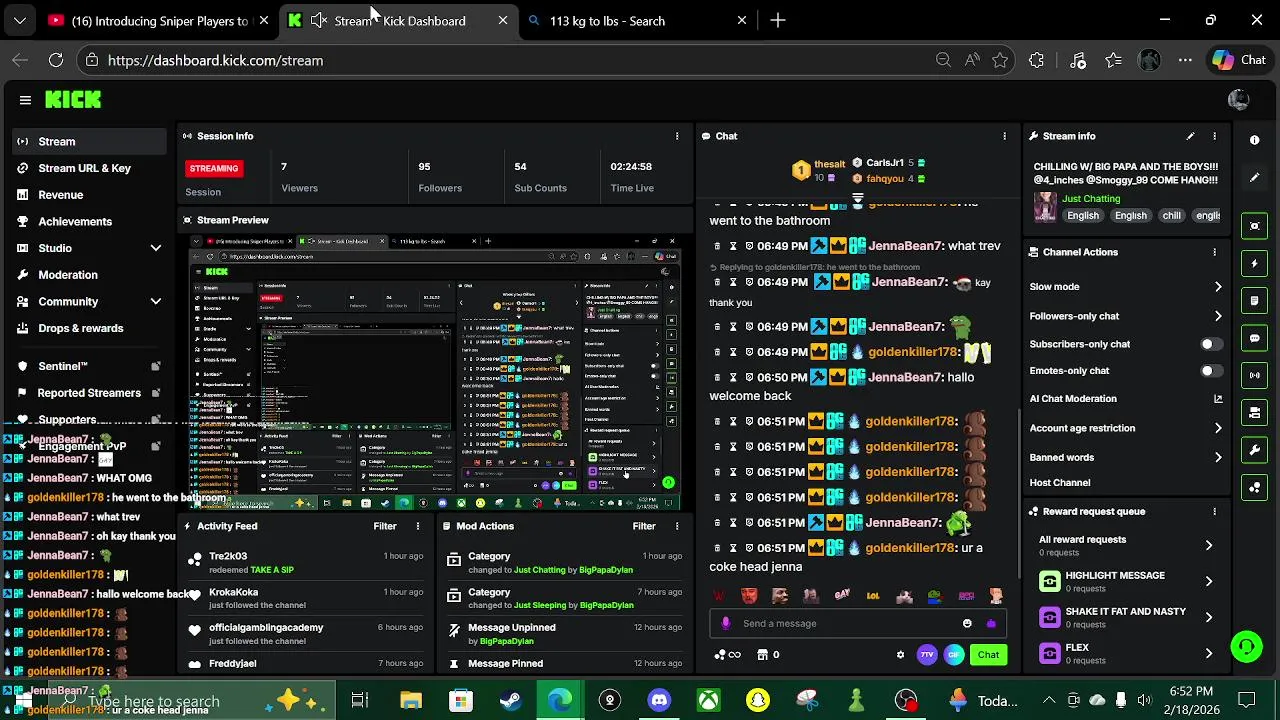The width and height of the screenshot is (1280, 720).
Task: Add page to browser favorites star
Action: 1000,60
